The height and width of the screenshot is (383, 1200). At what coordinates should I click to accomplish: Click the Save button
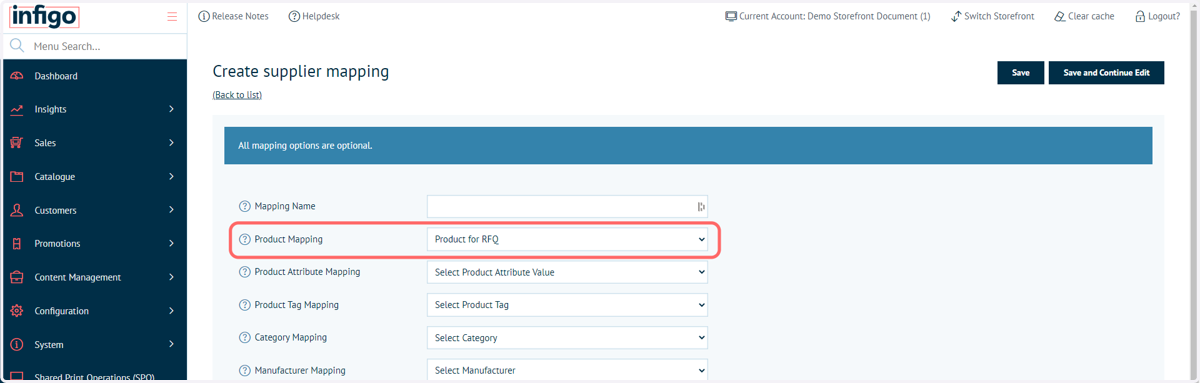pyautogui.click(x=1020, y=73)
